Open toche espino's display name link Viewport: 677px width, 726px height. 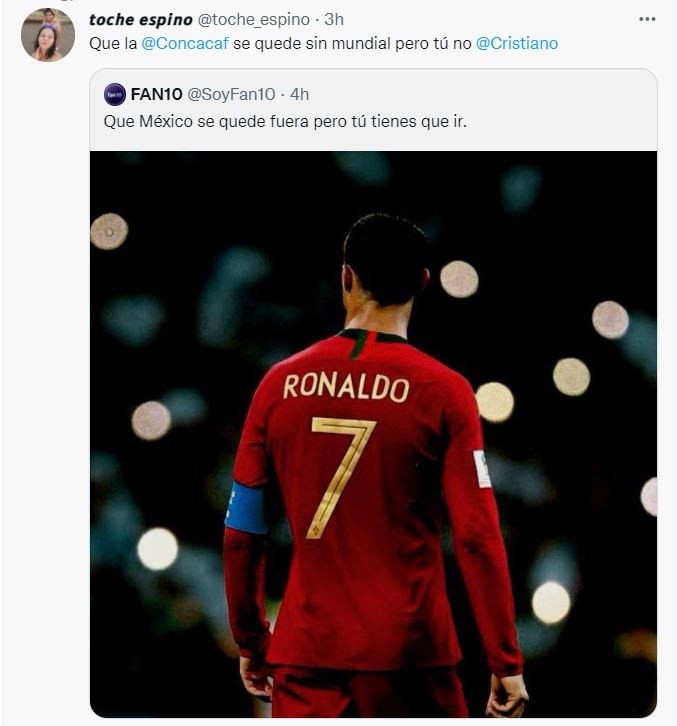[142, 20]
